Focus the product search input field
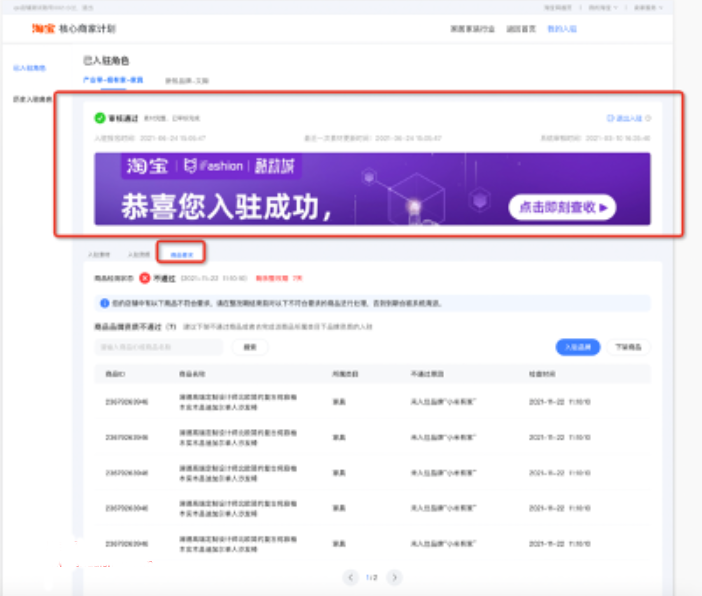 pyautogui.click(x=159, y=347)
